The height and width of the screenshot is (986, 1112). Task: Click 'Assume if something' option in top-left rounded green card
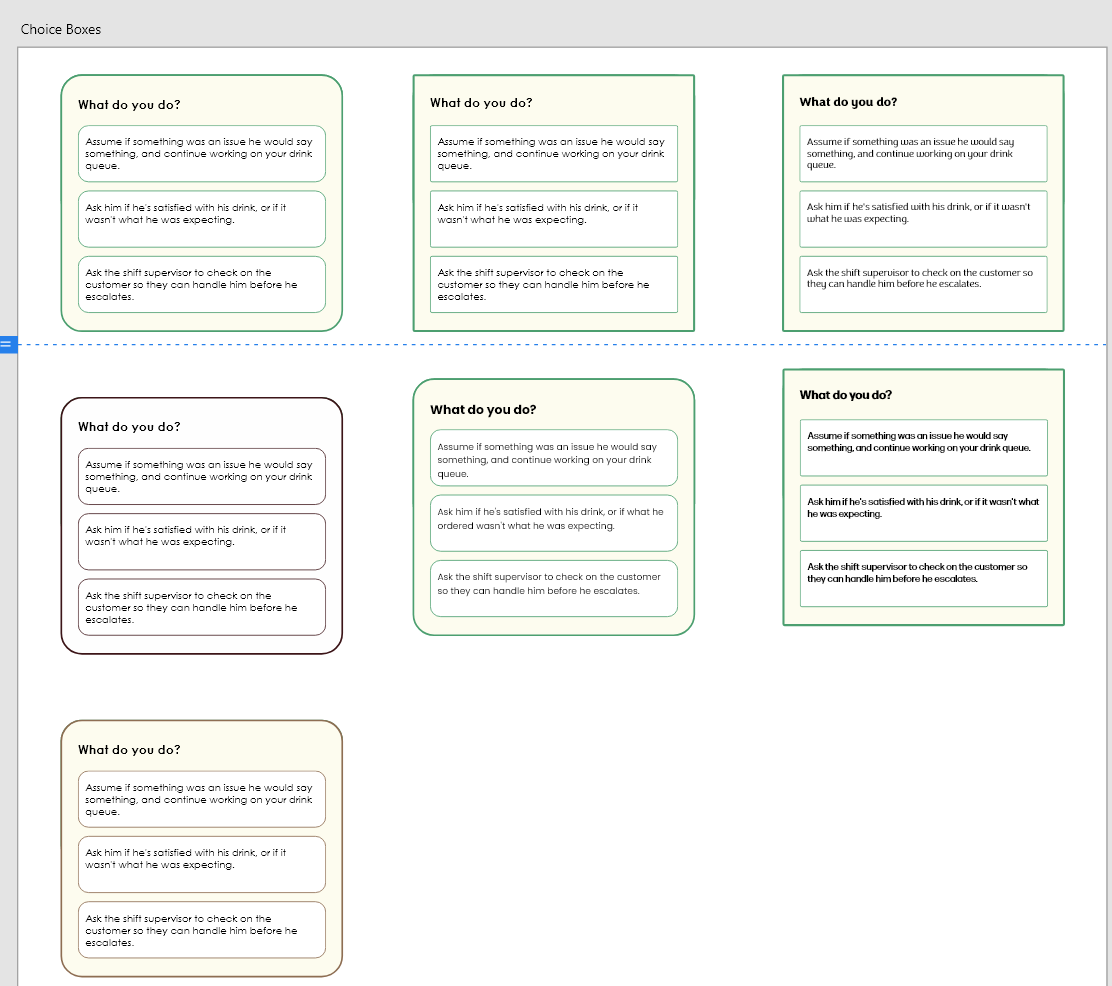point(201,154)
